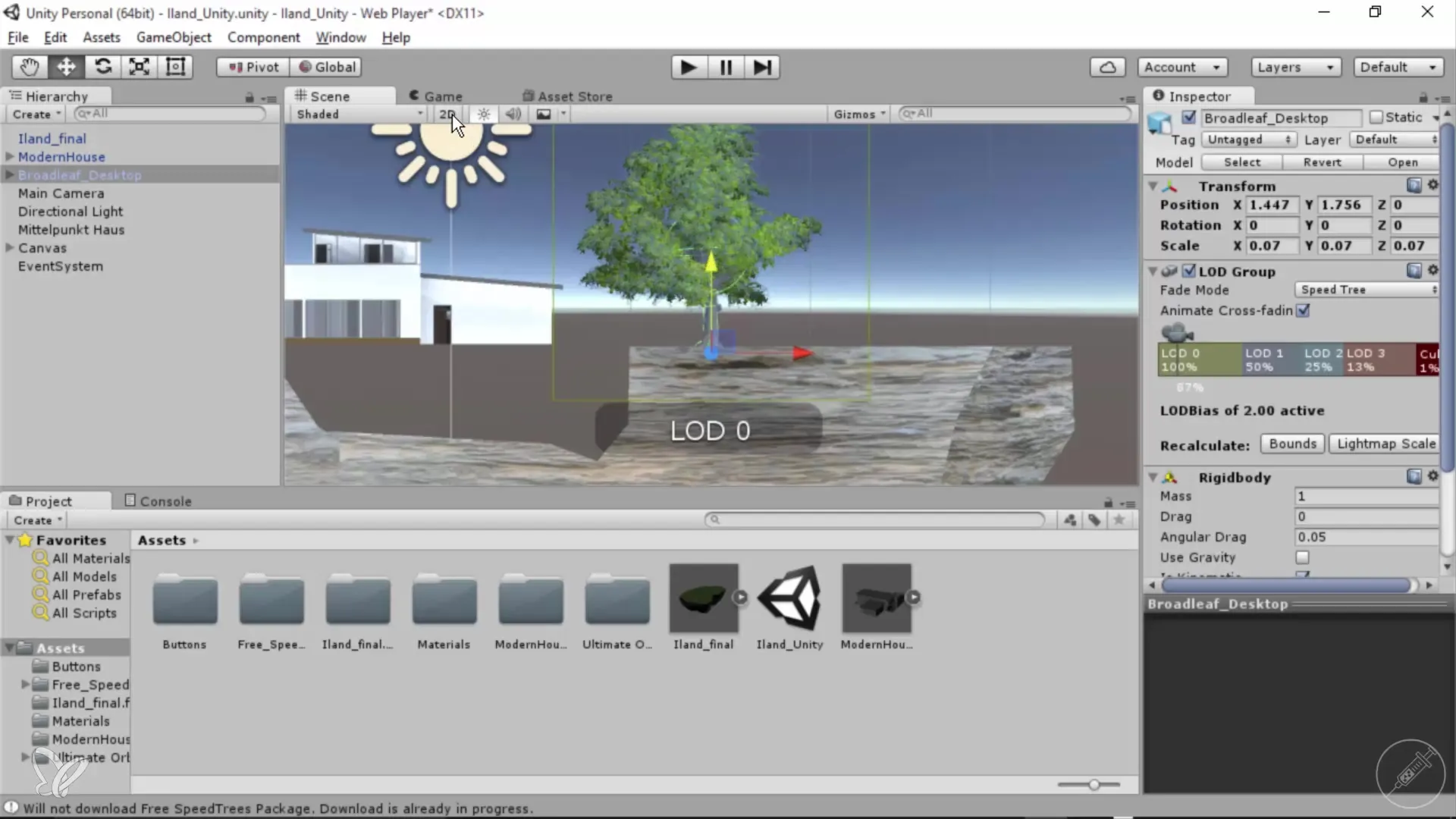
Task: Open the cloud services icon
Action: tap(1107, 67)
